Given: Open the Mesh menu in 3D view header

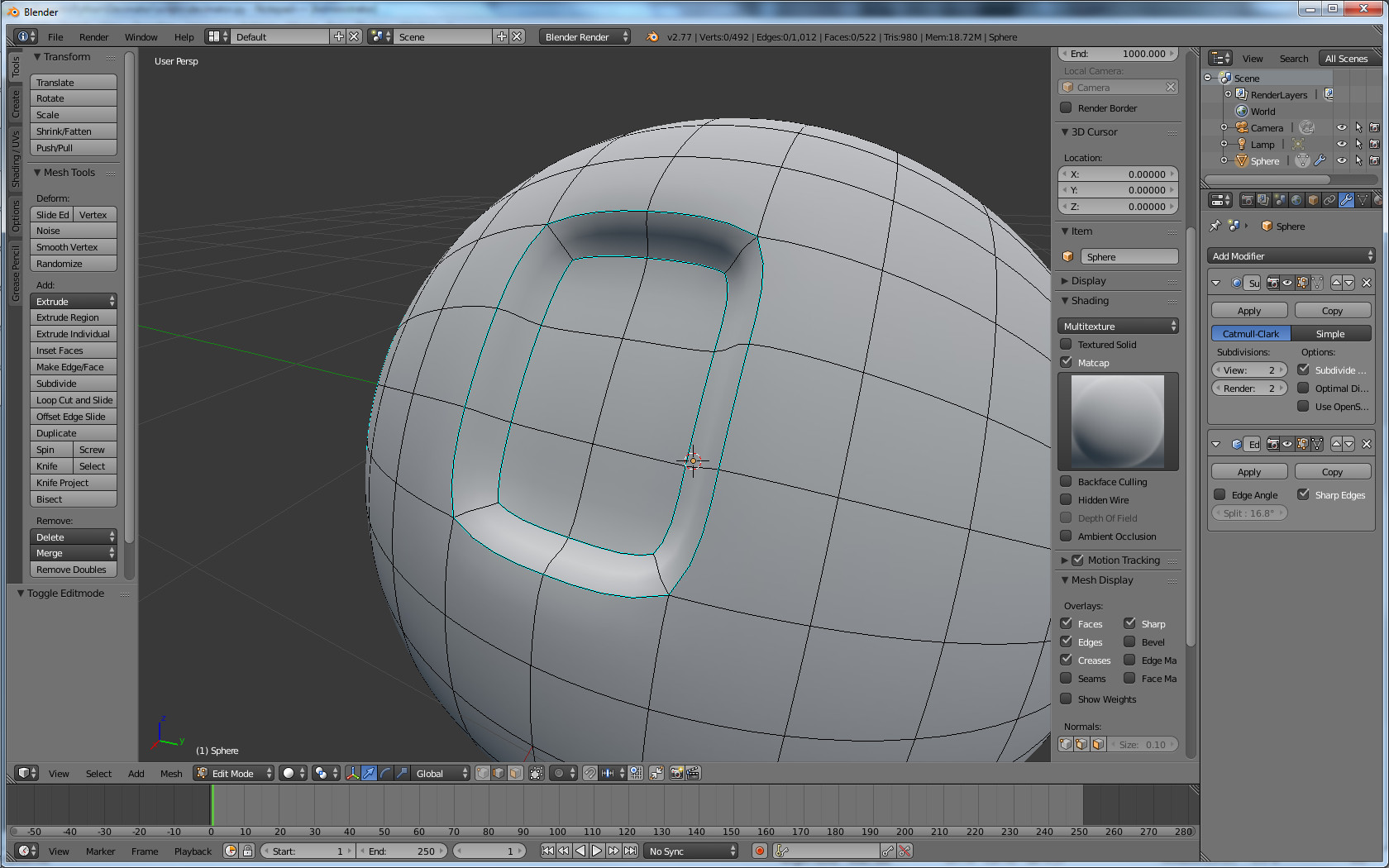Looking at the screenshot, I should point(171,774).
